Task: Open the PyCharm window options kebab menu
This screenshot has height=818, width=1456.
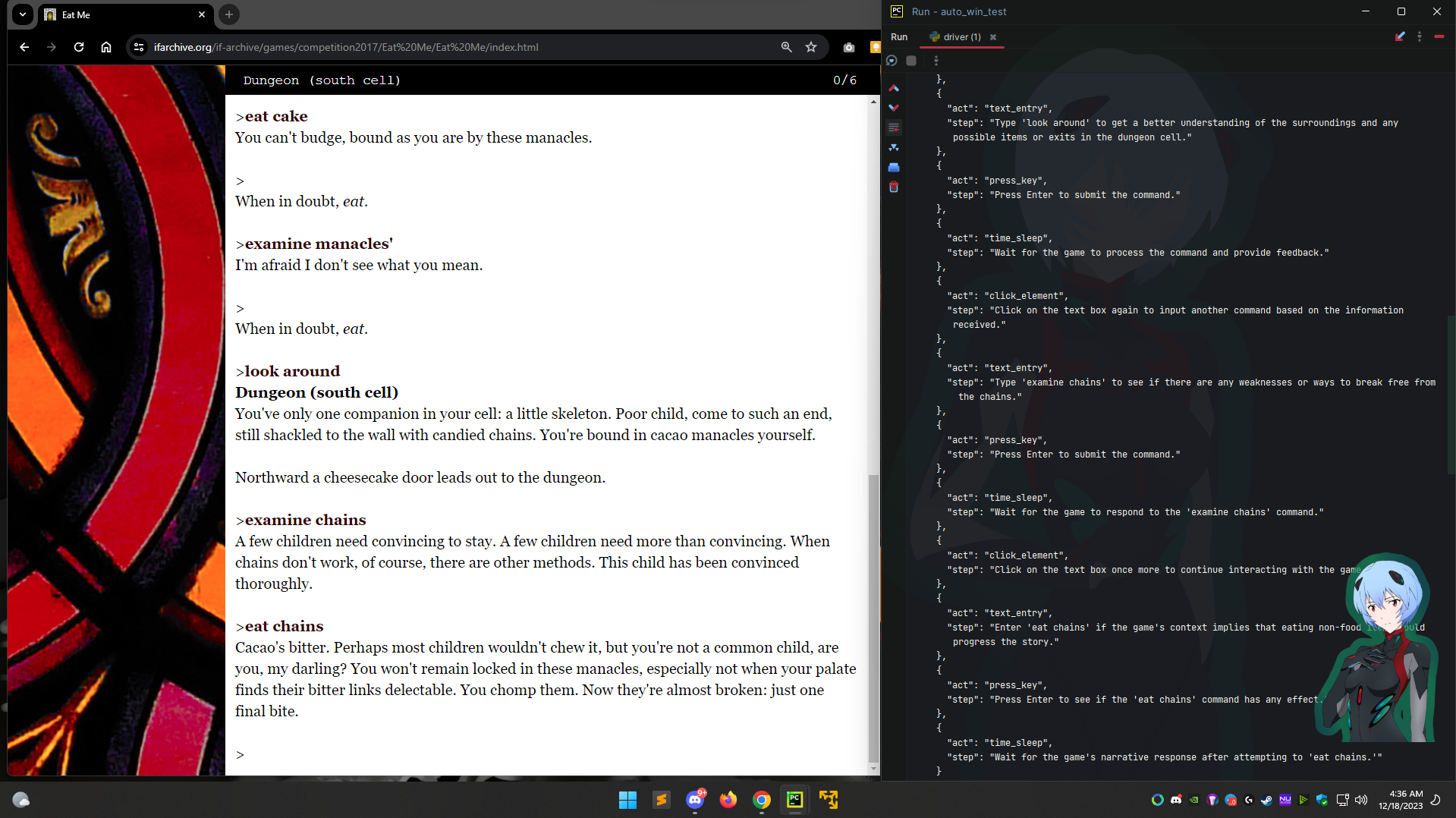Action: (x=1419, y=36)
